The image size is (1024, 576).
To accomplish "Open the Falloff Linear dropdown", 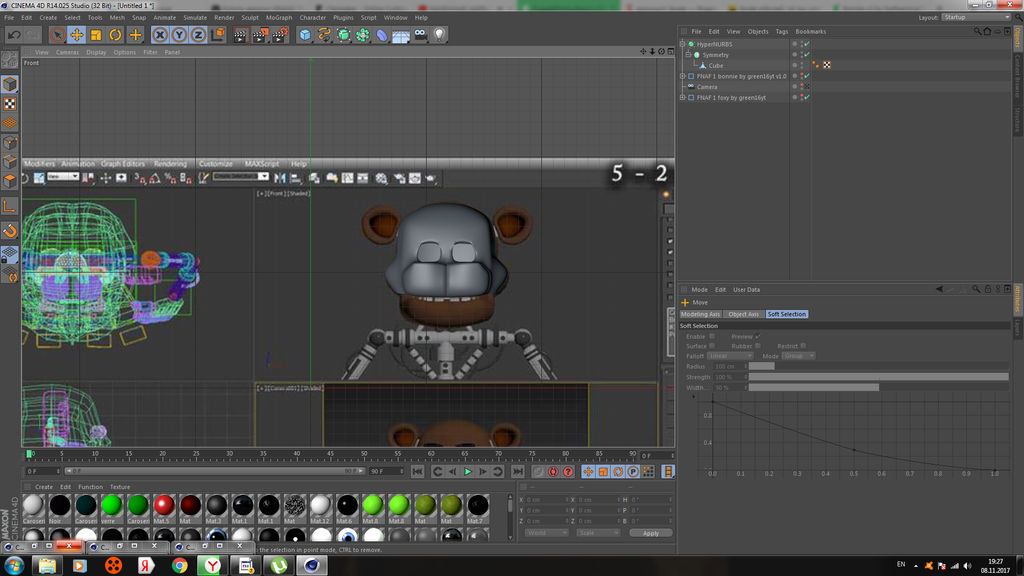I will point(729,356).
